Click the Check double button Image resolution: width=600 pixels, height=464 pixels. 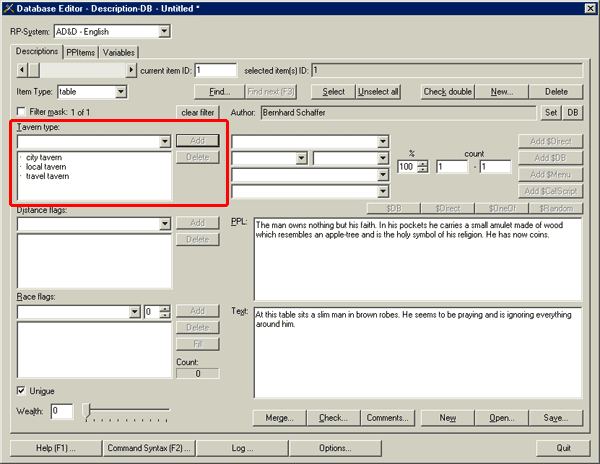447,92
